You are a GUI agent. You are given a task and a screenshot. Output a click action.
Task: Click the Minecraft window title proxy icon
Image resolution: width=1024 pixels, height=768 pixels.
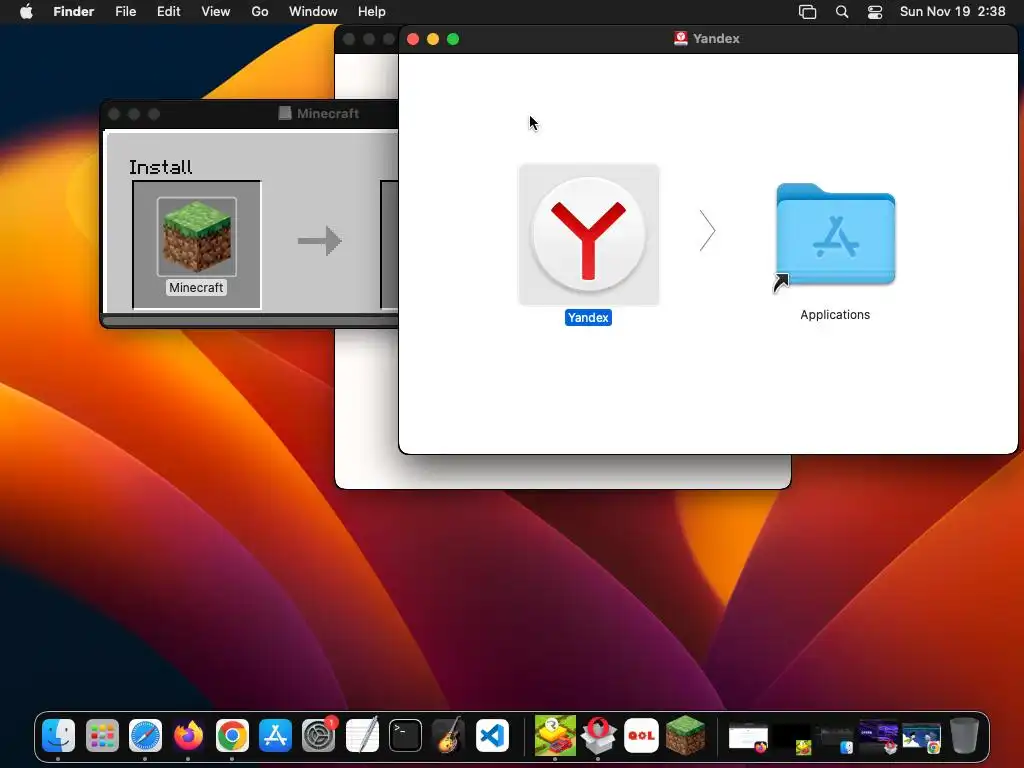coord(285,114)
